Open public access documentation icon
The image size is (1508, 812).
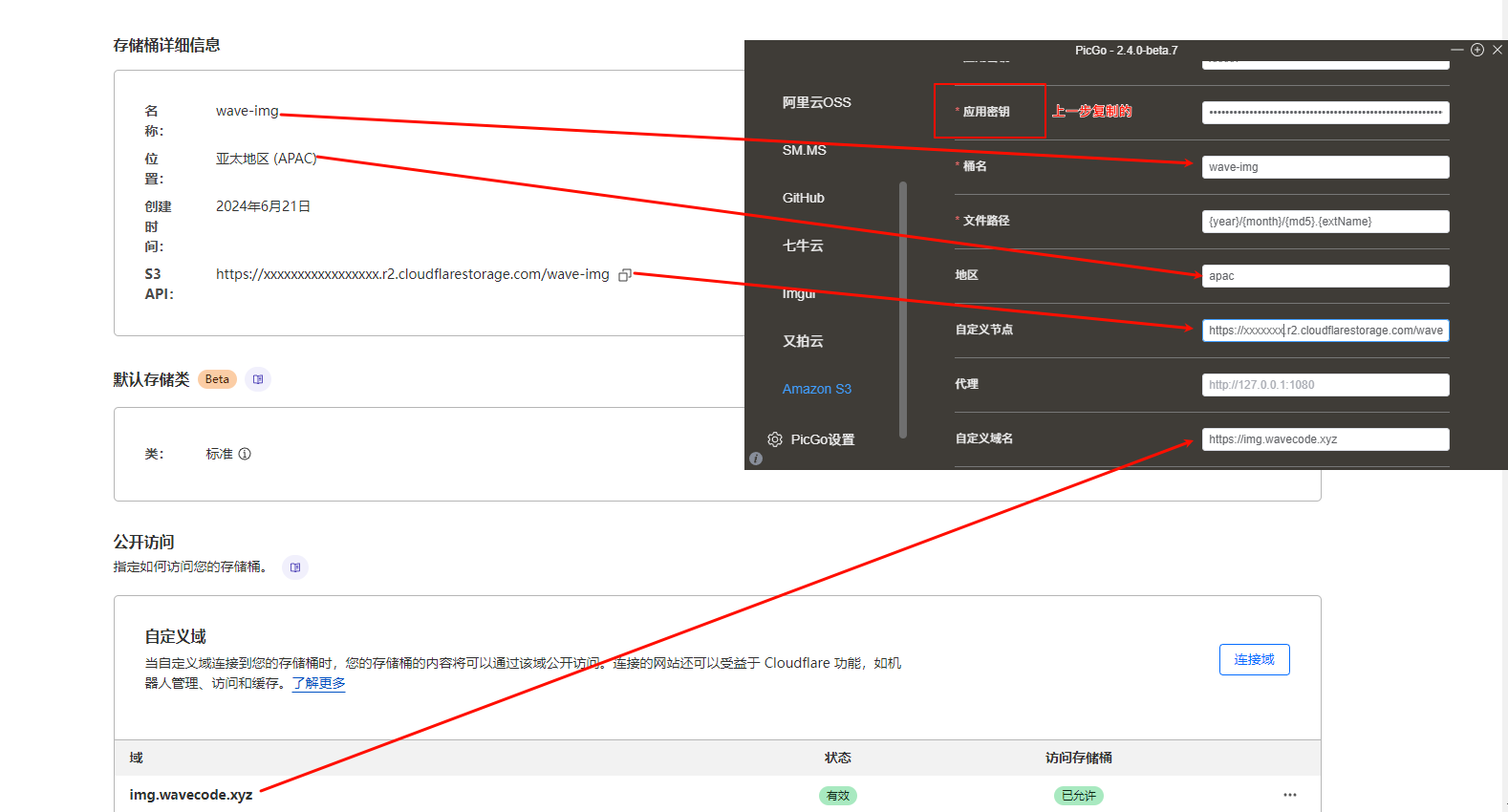click(x=295, y=567)
